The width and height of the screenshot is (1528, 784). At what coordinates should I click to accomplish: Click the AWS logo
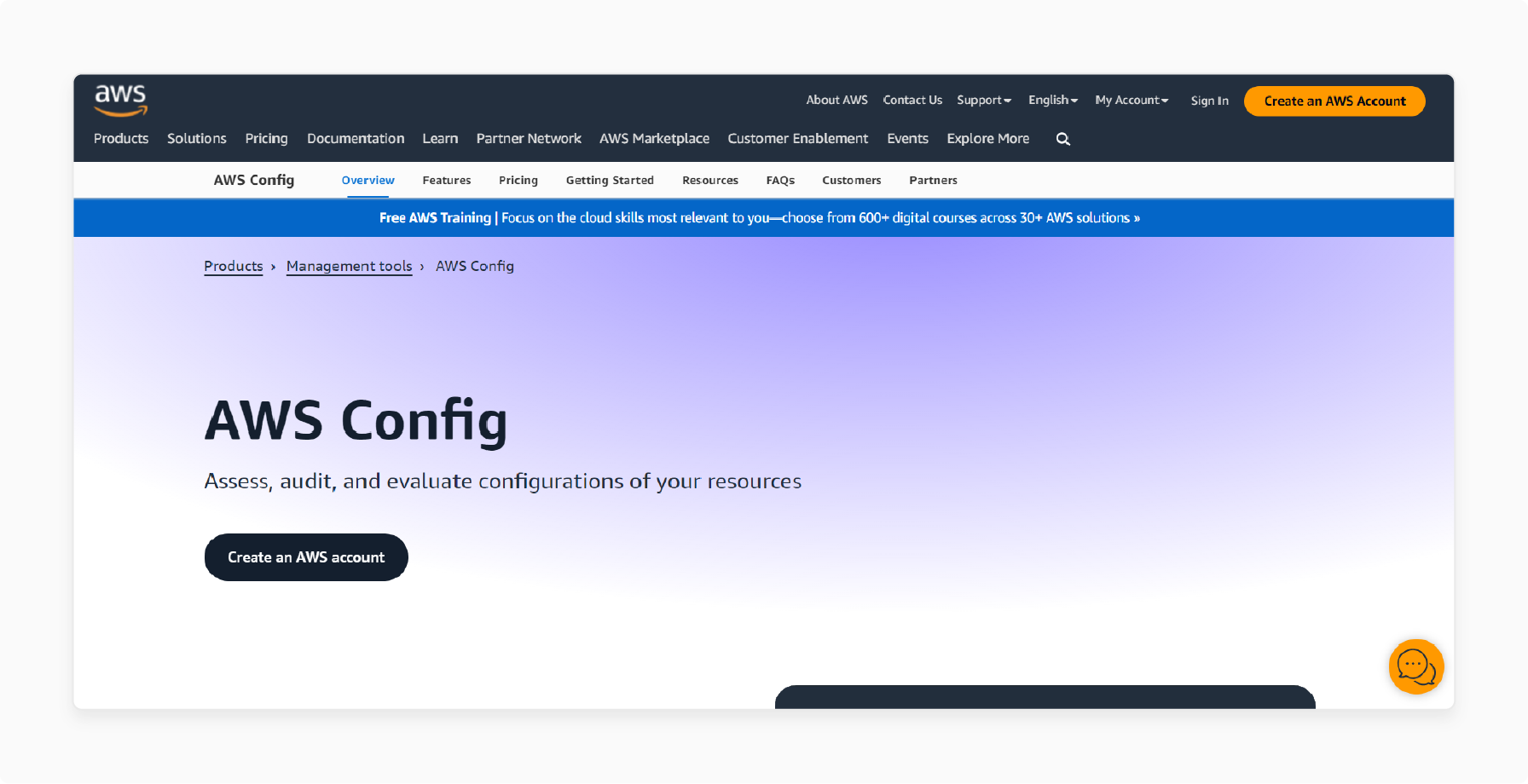click(x=120, y=101)
